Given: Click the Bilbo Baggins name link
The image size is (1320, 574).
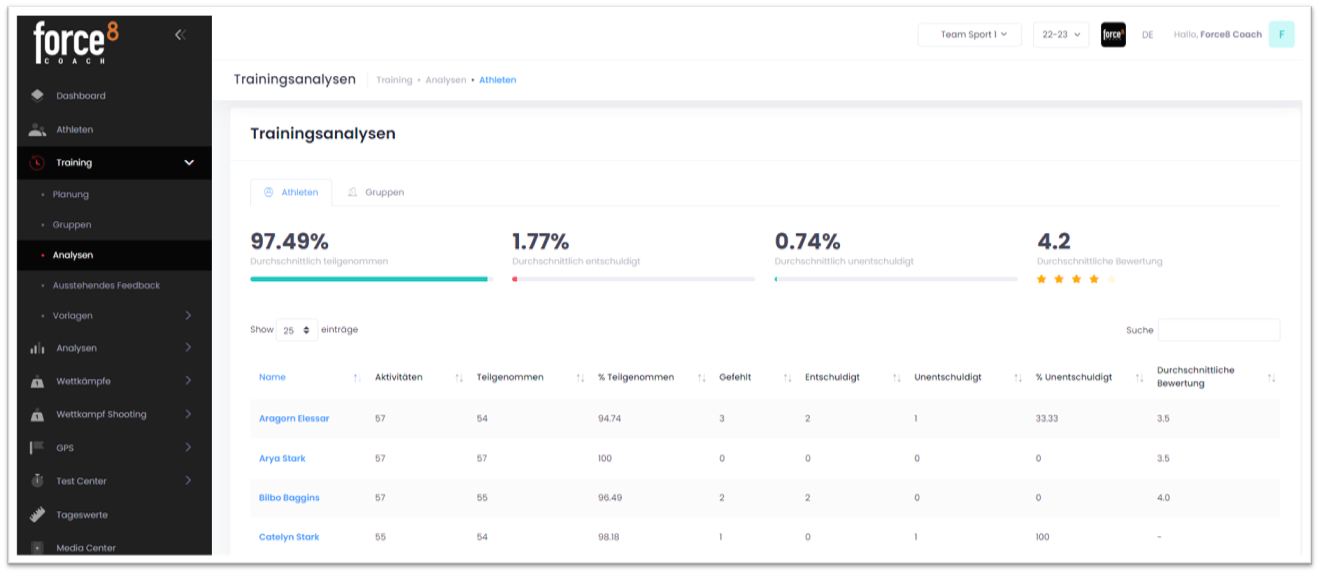Looking at the screenshot, I should tap(289, 498).
